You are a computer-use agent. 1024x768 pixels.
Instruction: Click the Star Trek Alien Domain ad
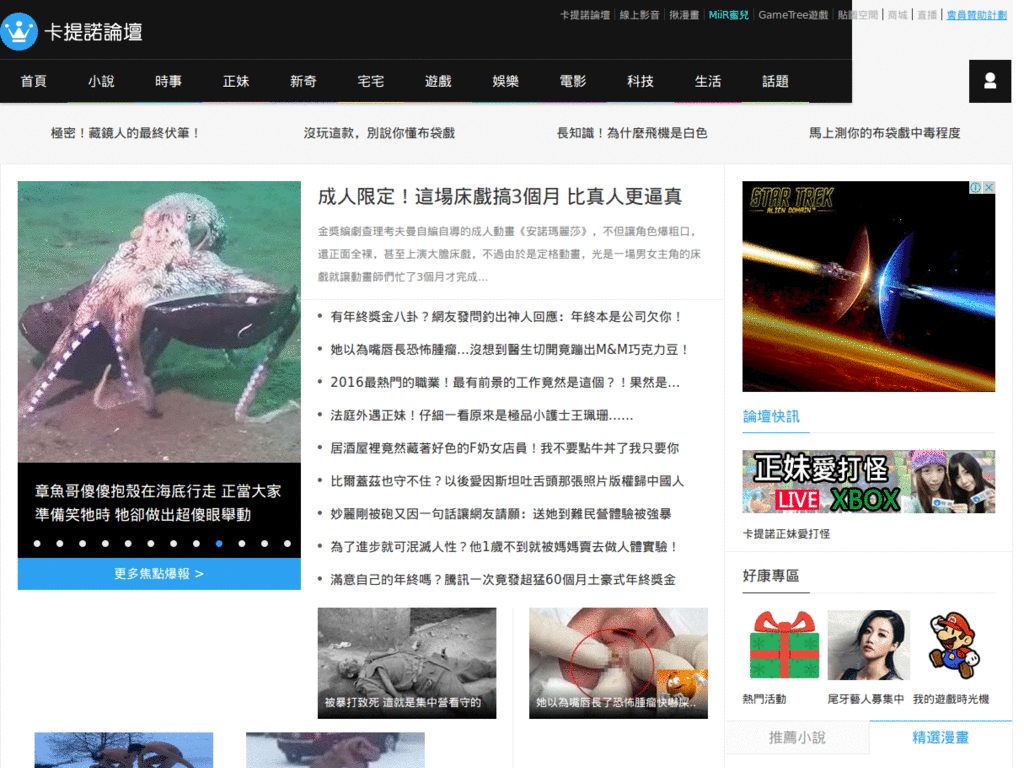point(869,286)
